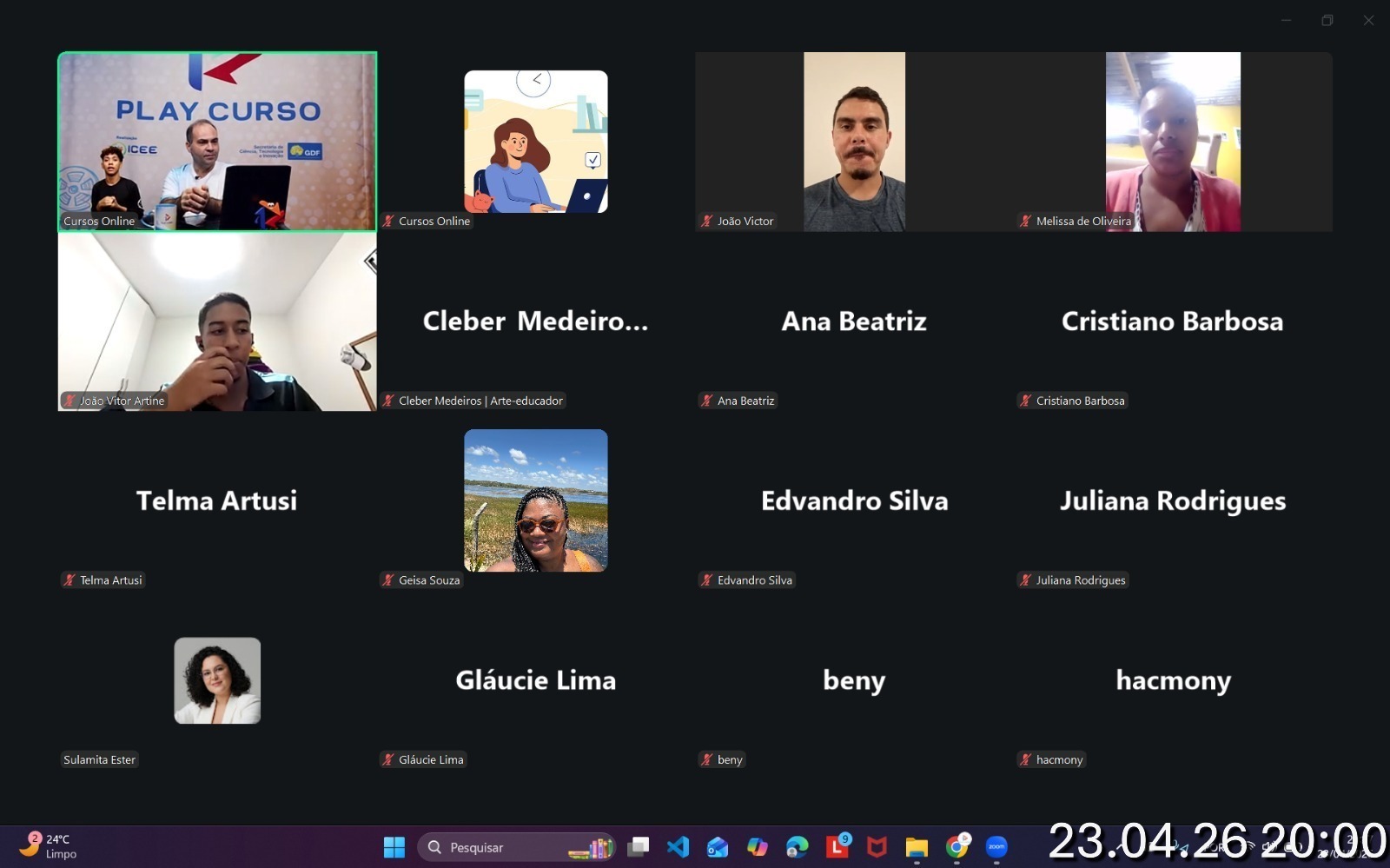
Task: Select Cursos Online's illustrated avatar tile
Action: [536, 142]
